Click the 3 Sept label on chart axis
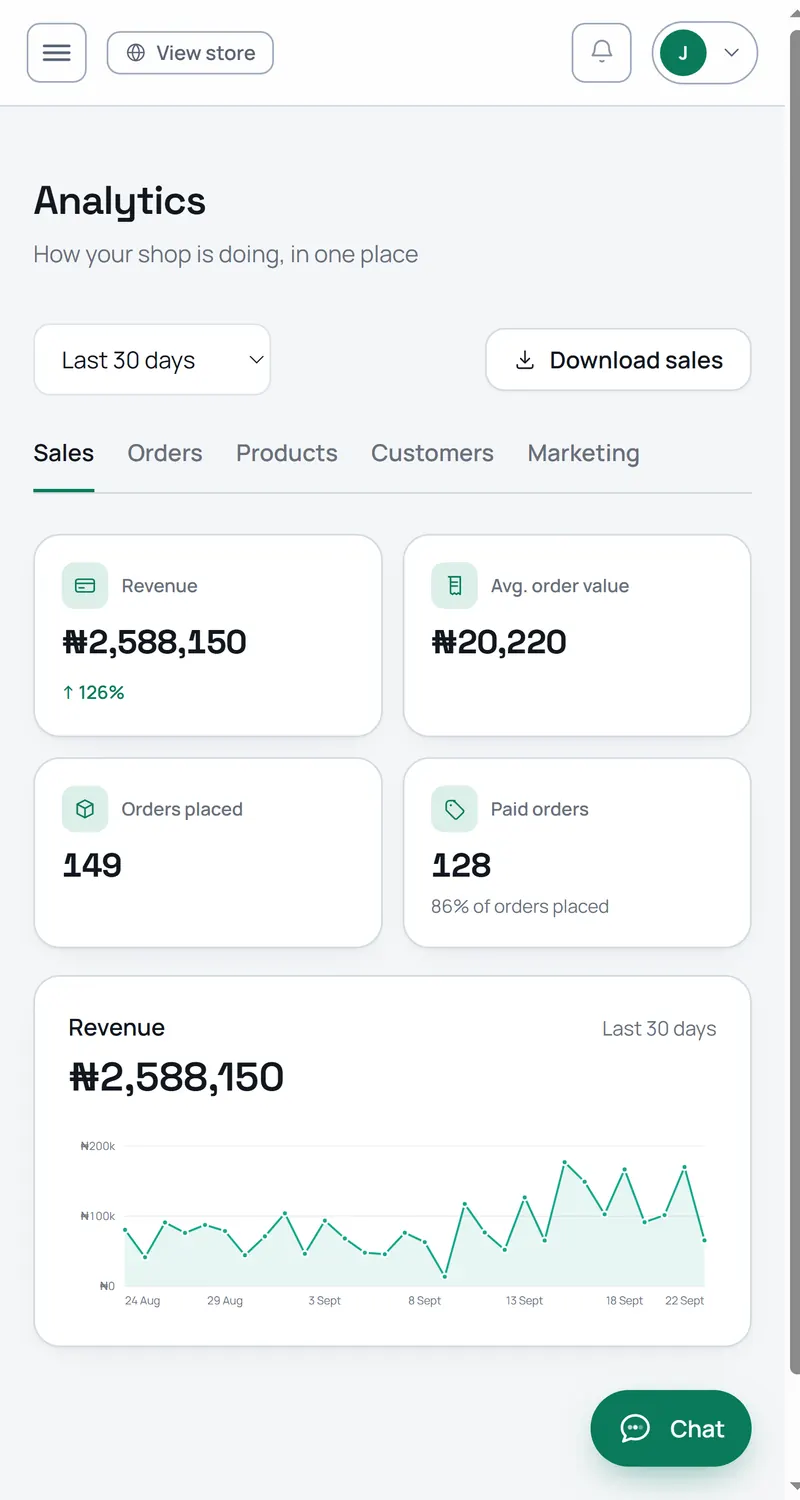 [325, 1301]
